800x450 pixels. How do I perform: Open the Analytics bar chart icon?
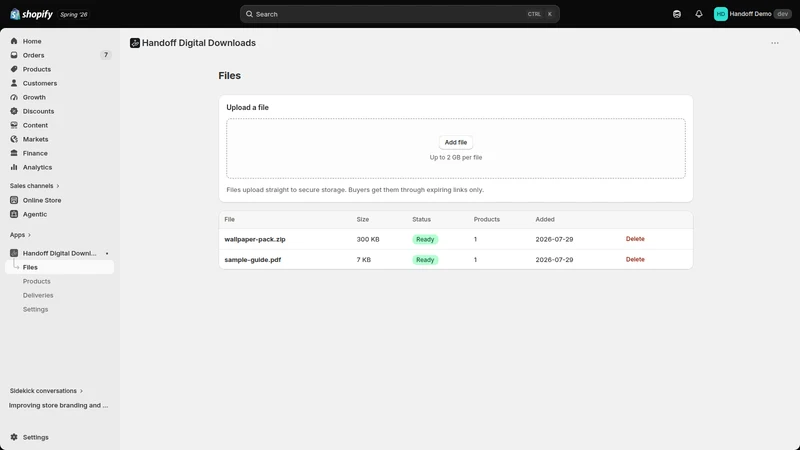pos(14,167)
